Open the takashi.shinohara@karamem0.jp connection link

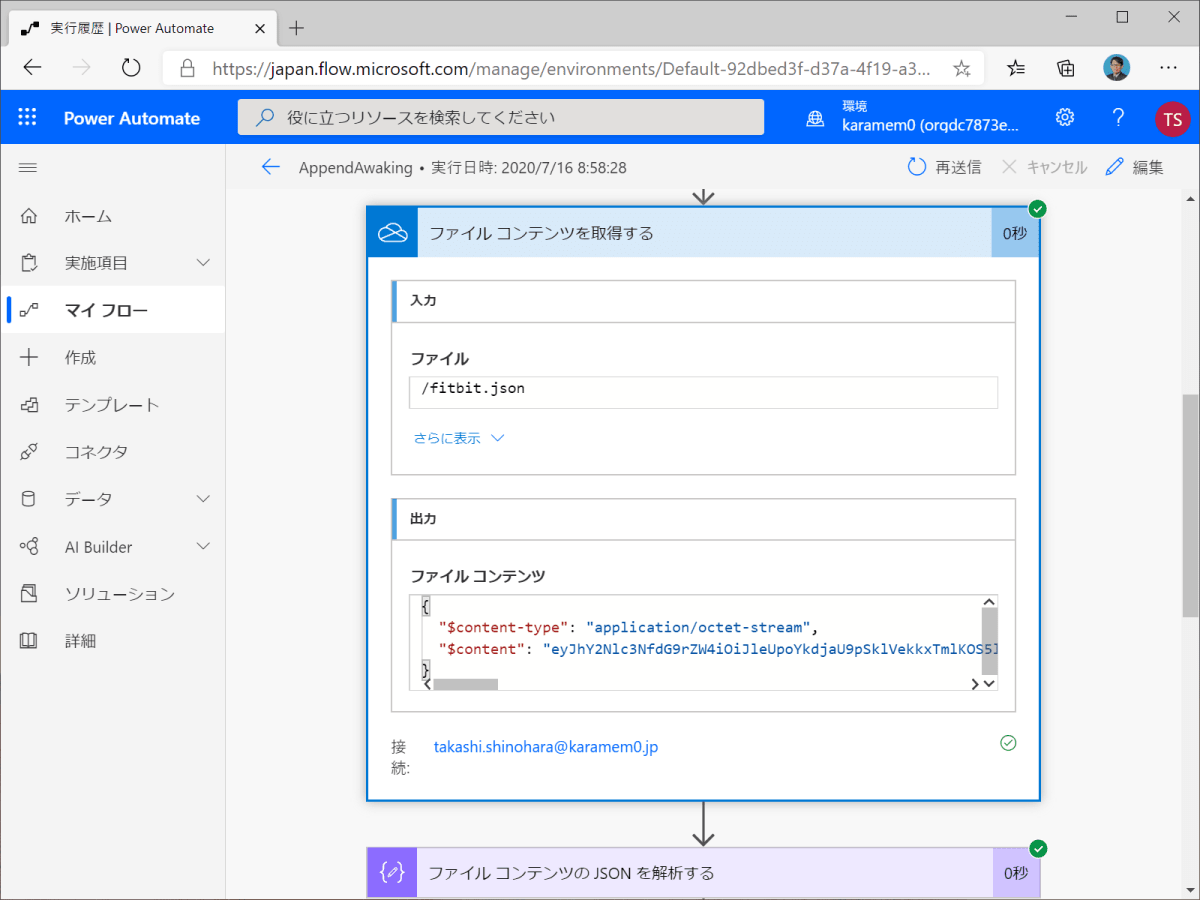546,747
